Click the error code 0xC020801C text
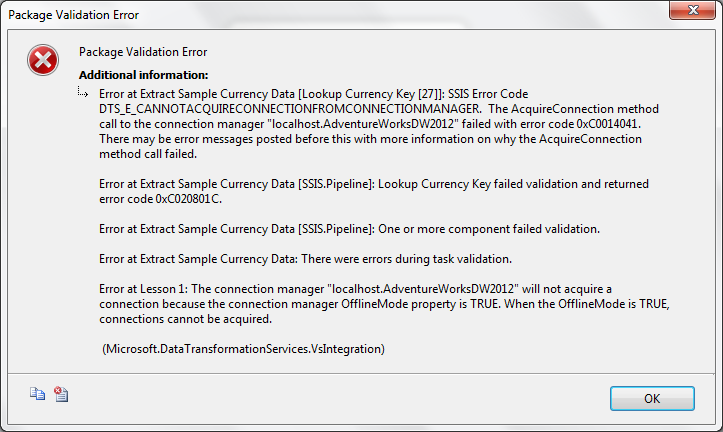The height and width of the screenshot is (432, 723). pos(188,199)
